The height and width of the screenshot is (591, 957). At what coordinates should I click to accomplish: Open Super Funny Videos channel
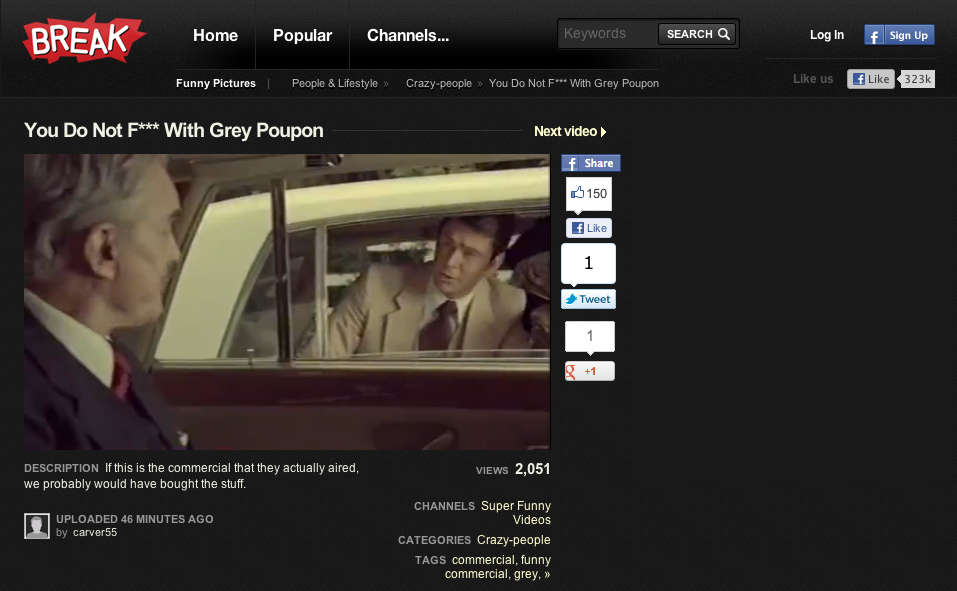[516, 513]
